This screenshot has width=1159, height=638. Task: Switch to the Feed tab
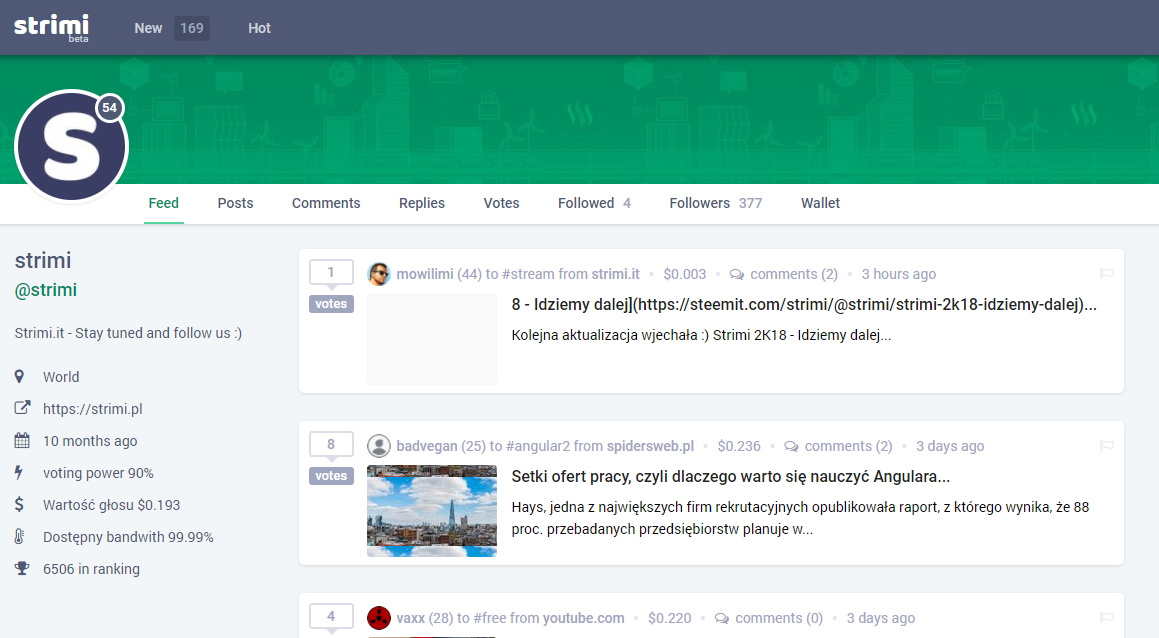click(x=163, y=203)
